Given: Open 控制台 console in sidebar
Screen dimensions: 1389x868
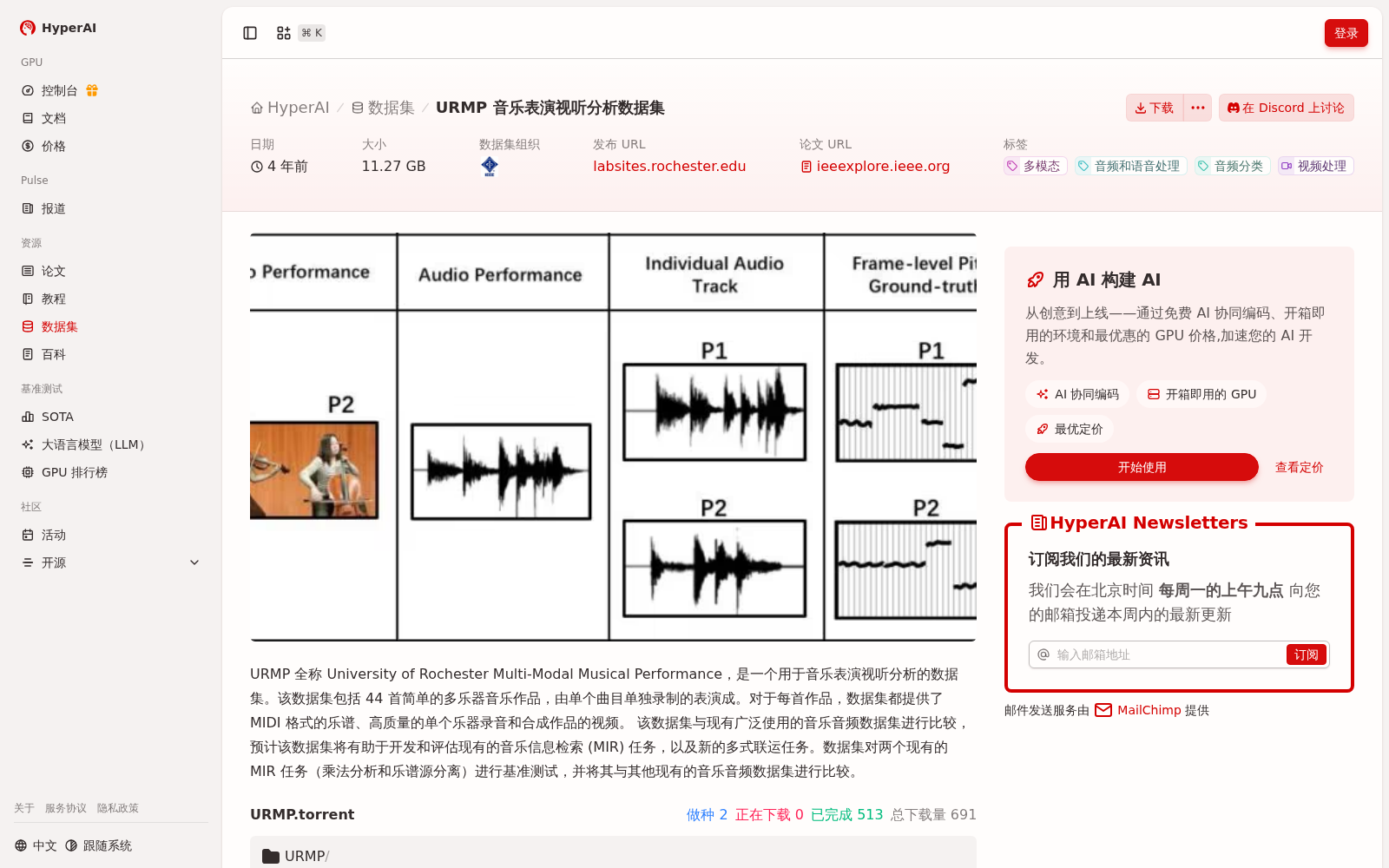Looking at the screenshot, I should (x=59, y=90).
